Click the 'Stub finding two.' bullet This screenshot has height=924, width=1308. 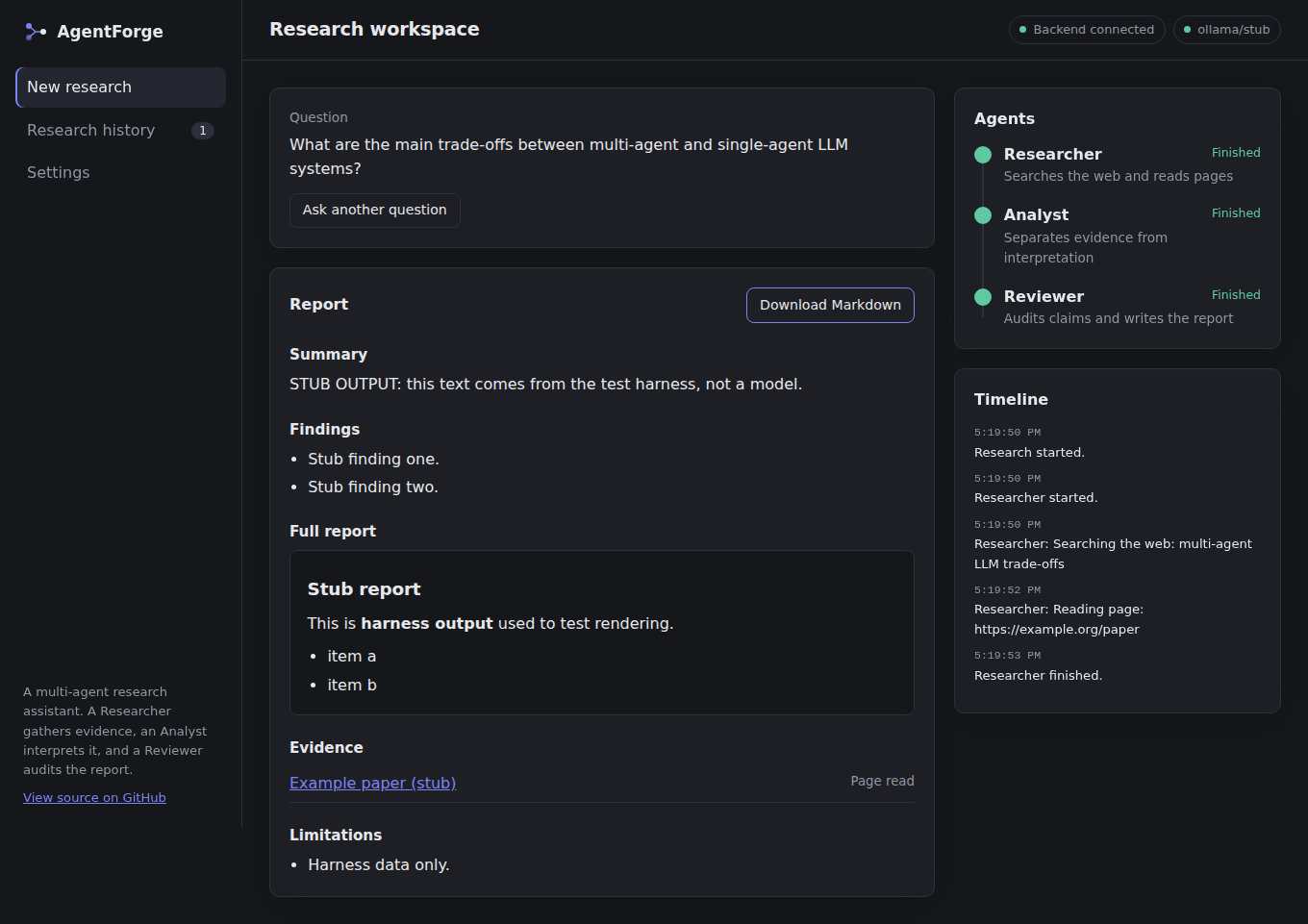[x=373, y=487]
